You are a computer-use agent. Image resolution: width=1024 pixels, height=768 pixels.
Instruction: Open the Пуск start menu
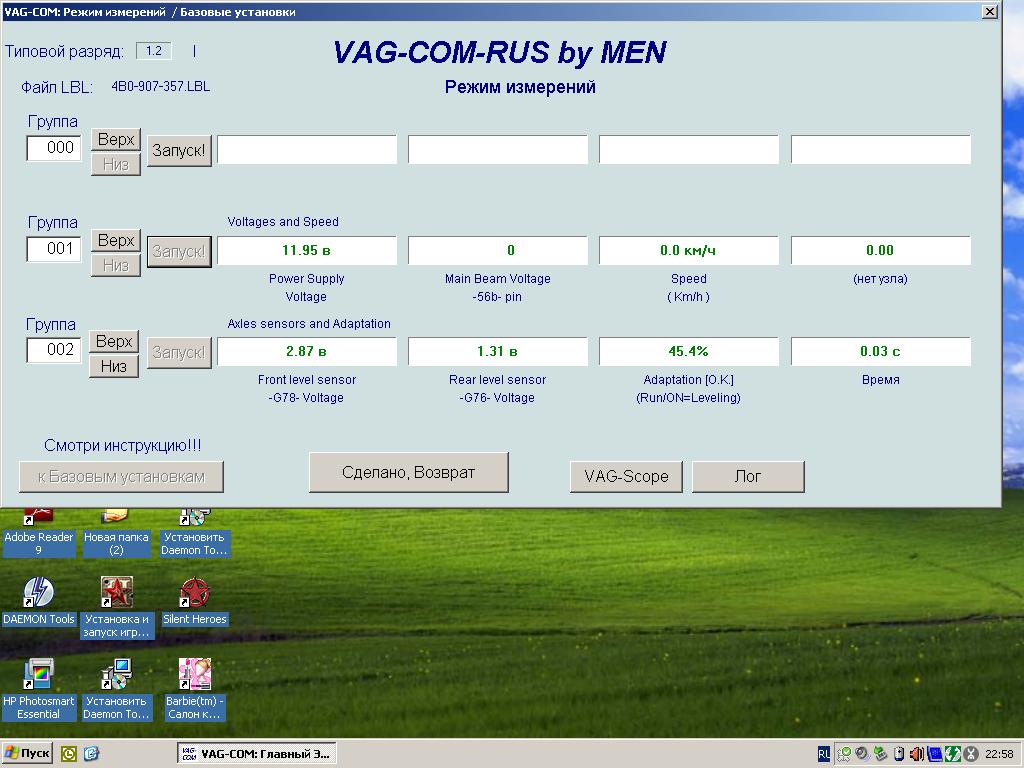click(x=28, y=753)
